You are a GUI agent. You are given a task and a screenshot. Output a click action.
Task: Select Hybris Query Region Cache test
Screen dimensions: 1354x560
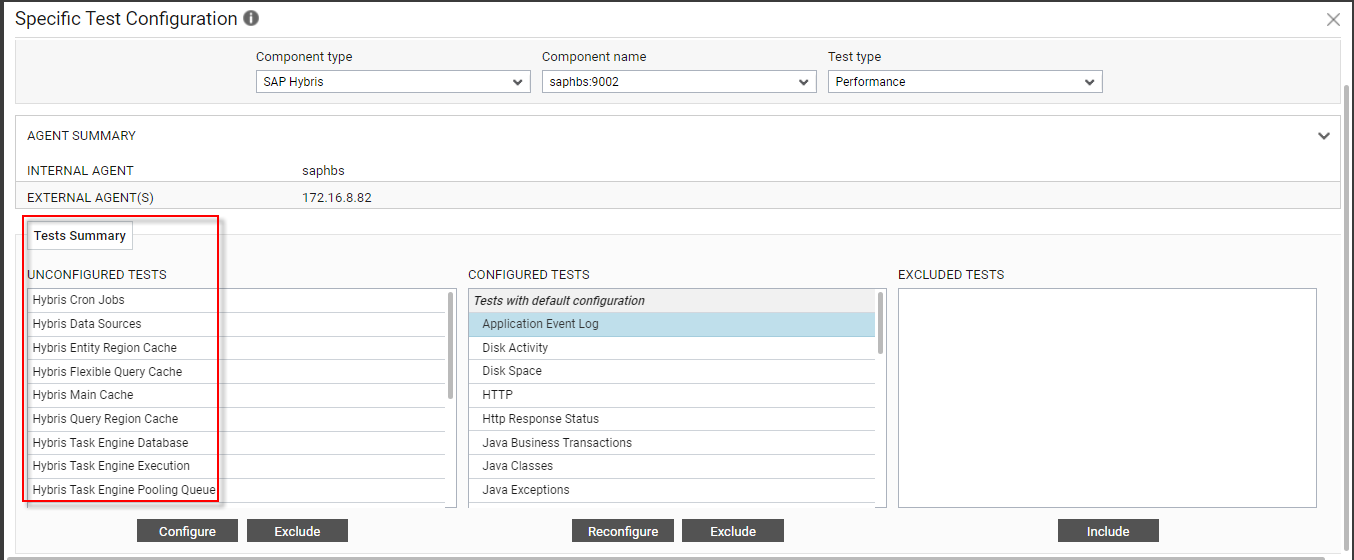236,419
